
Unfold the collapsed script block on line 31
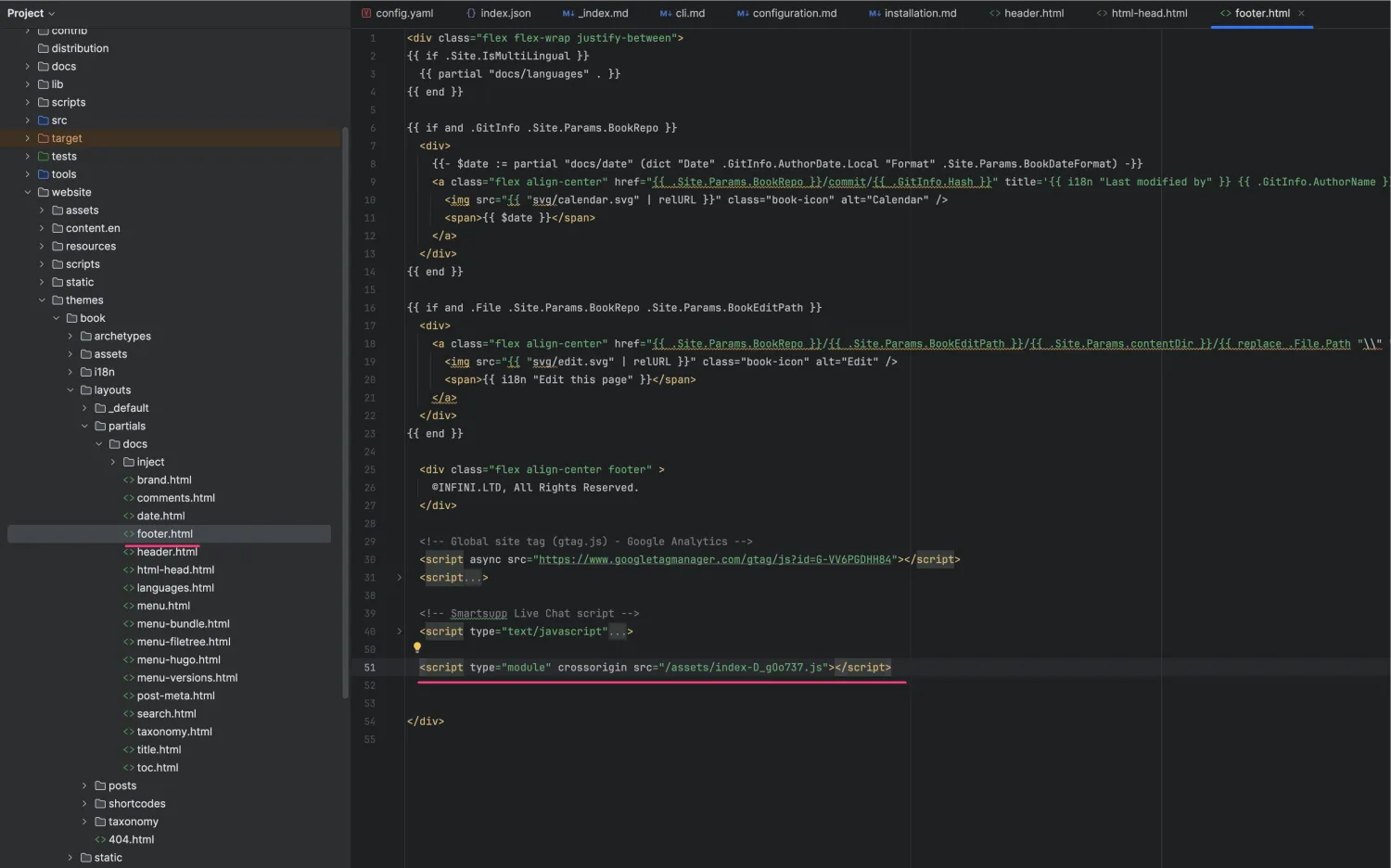click(x=400, y=578)
